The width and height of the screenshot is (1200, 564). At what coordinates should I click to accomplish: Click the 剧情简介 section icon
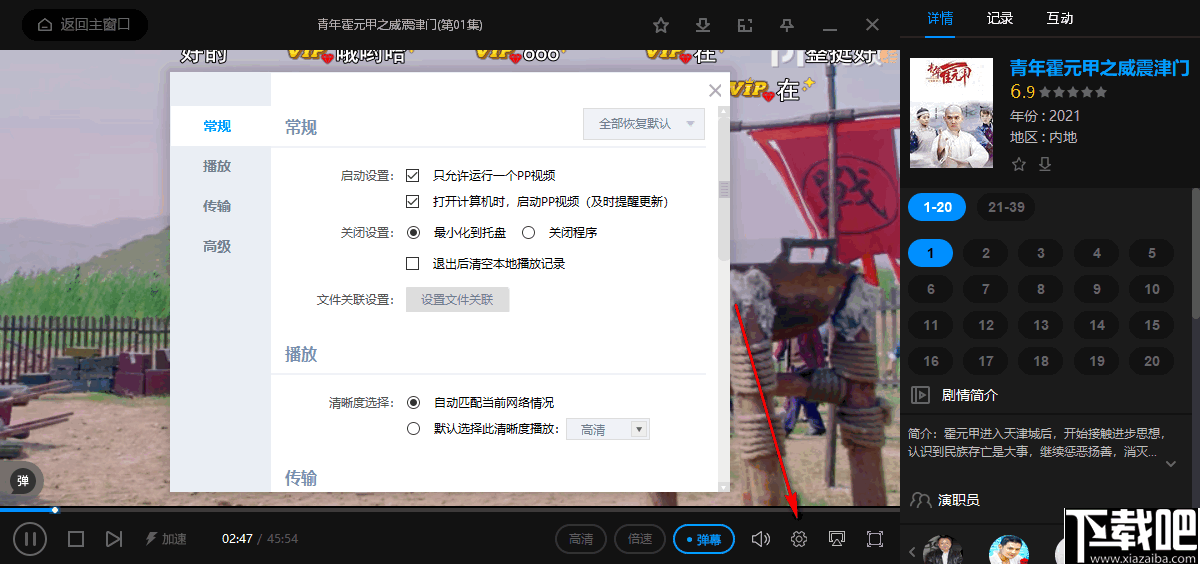[921, 395]
